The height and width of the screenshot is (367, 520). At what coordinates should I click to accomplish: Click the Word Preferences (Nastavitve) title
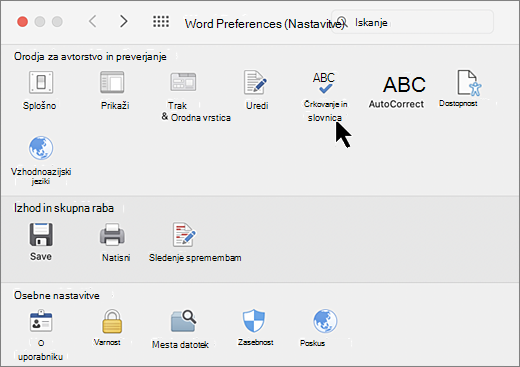tap(265, 24)
